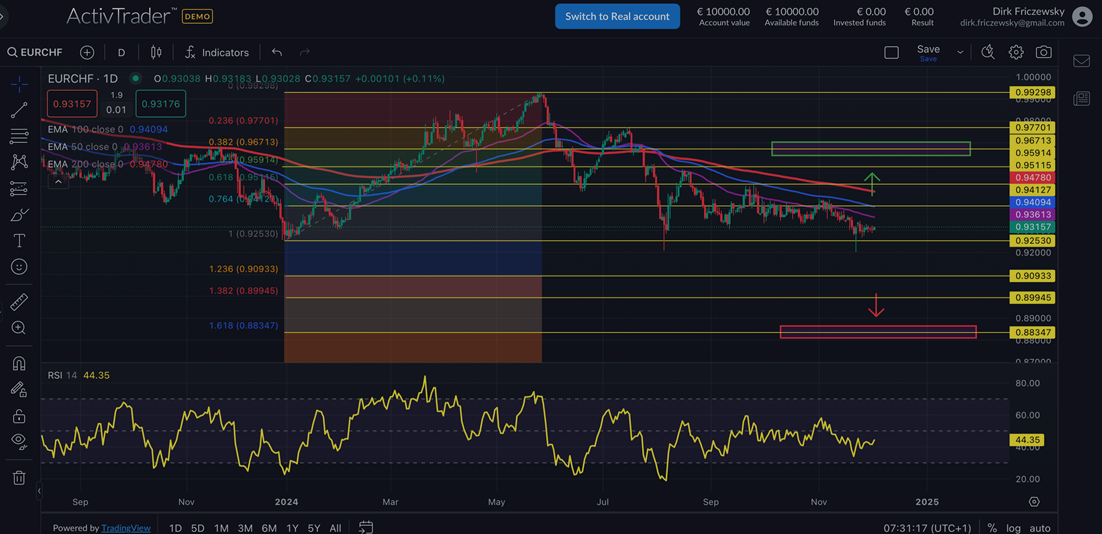This screenshot has width=1102, height=534.
Task: Click the trash icon to remove drawings
Action: [x=19, y=478]
